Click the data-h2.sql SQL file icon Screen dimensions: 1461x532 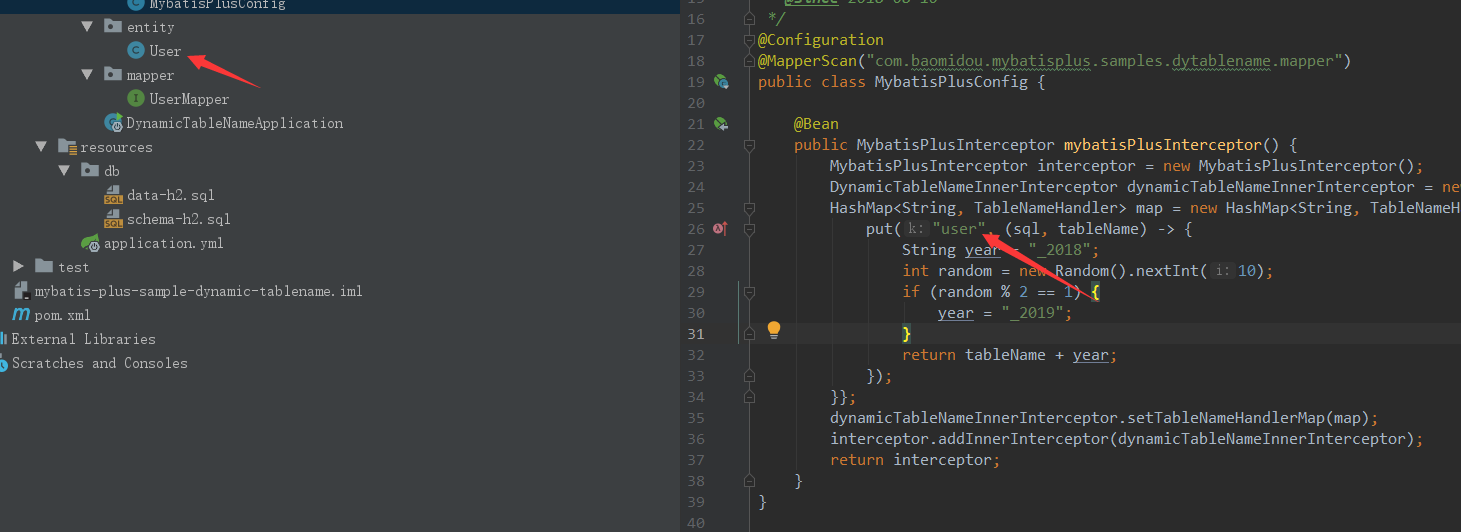pos(113,195)
